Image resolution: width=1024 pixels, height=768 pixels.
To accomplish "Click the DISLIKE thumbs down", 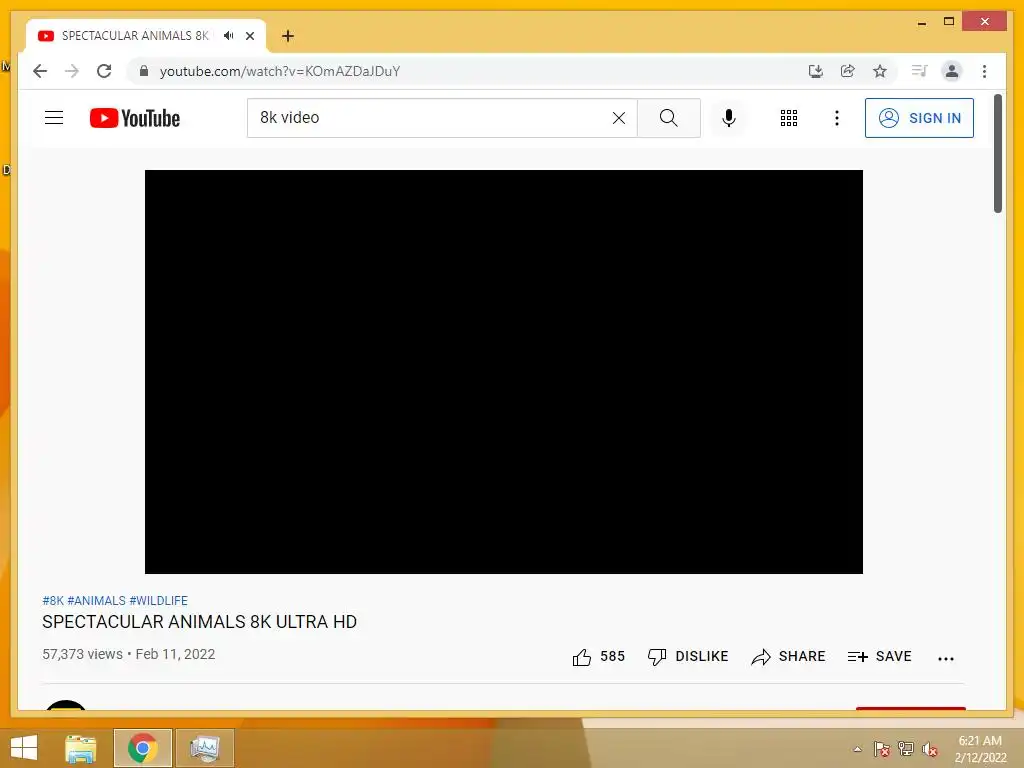I will (688, 656).
